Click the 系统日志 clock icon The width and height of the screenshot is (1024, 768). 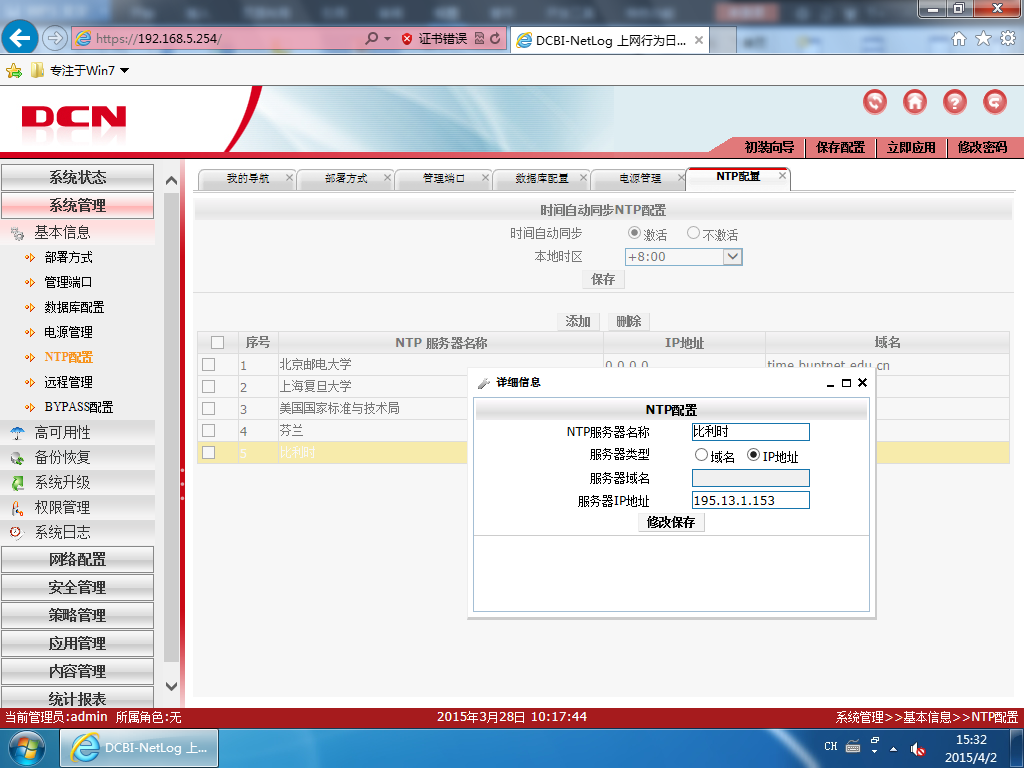pos(17,532)
